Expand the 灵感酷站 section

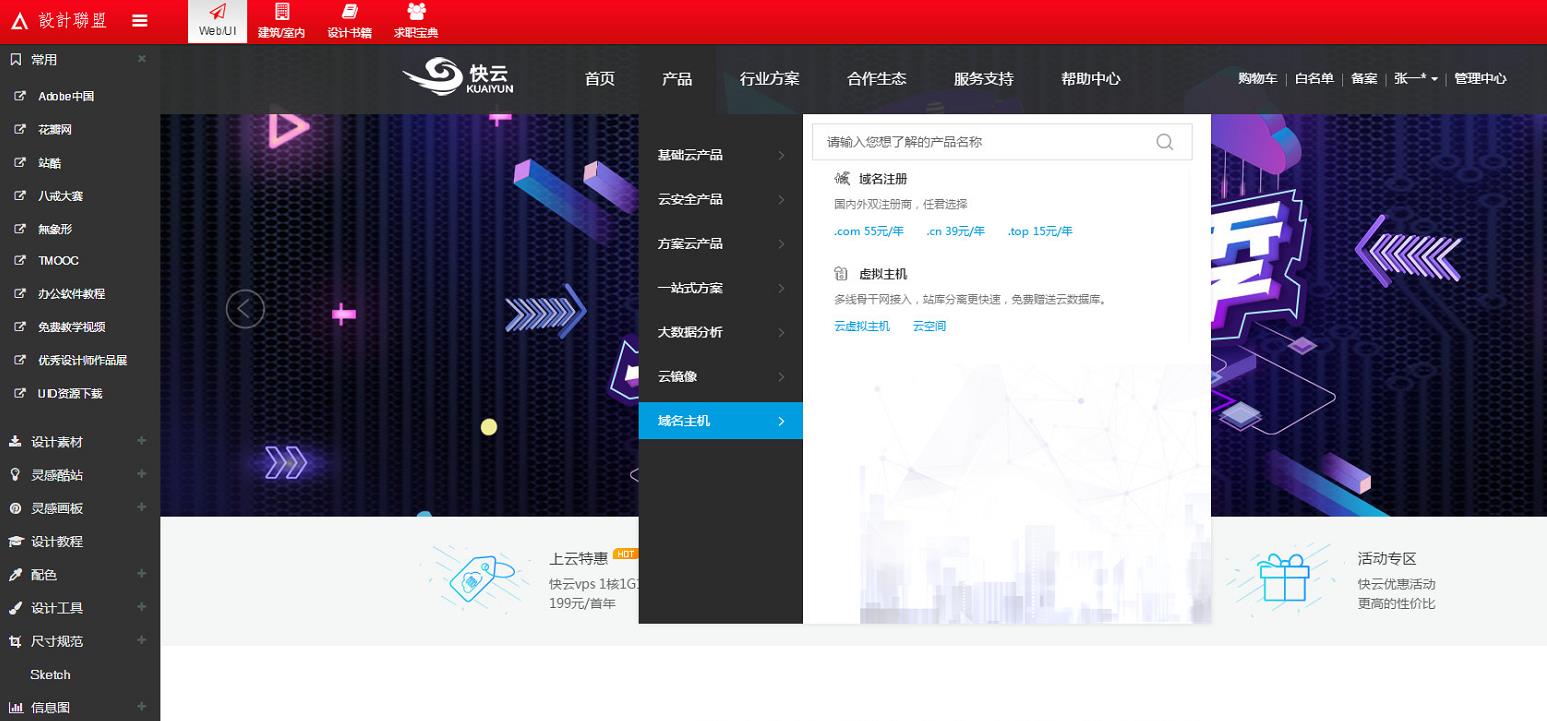pos(141,475)
